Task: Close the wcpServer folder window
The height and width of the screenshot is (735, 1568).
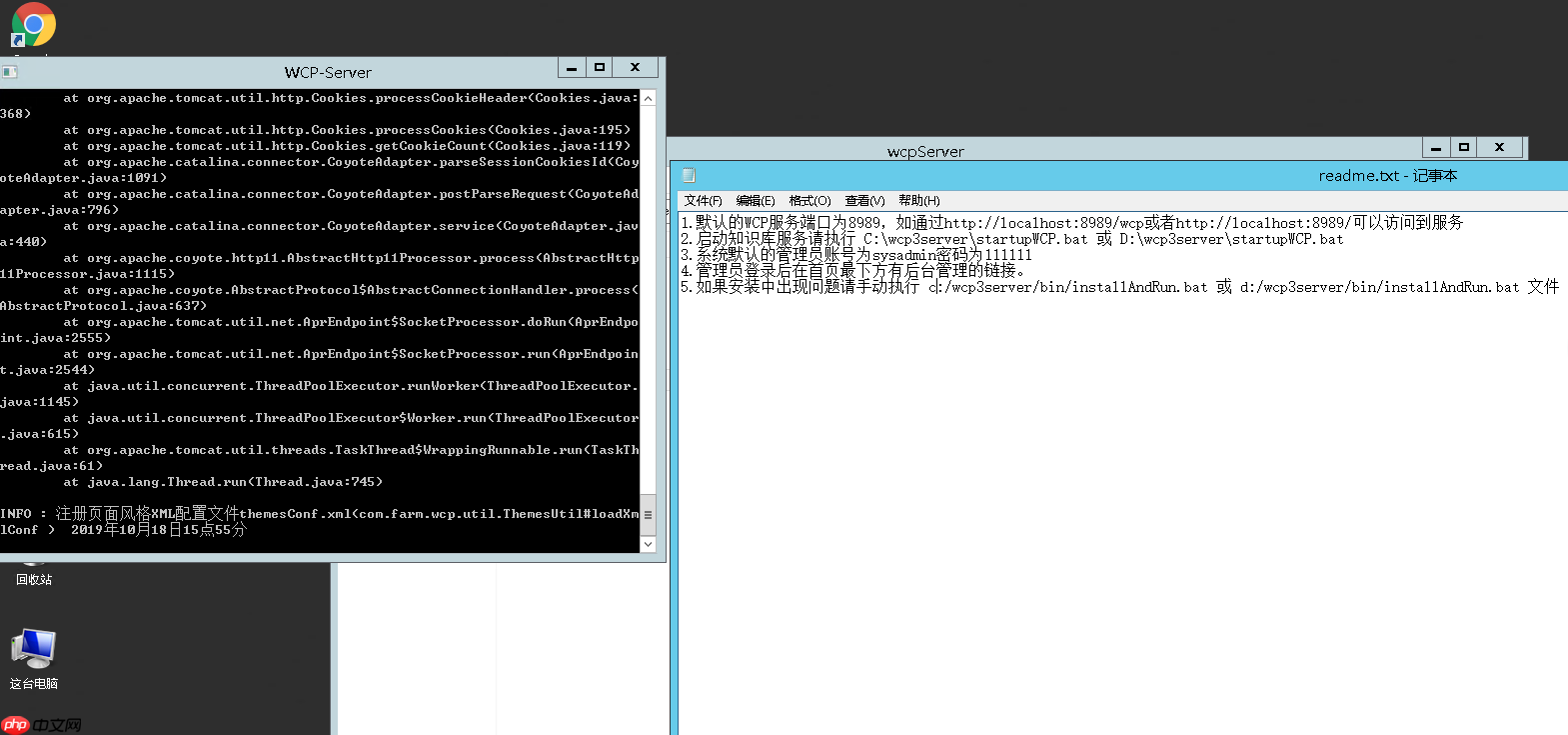Action: (x=1499, y=148)
